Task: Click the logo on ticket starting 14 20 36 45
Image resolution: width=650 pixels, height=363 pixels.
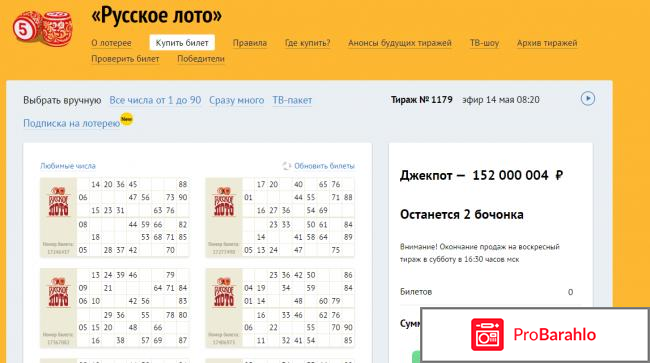Action: (x=58, y=202)
